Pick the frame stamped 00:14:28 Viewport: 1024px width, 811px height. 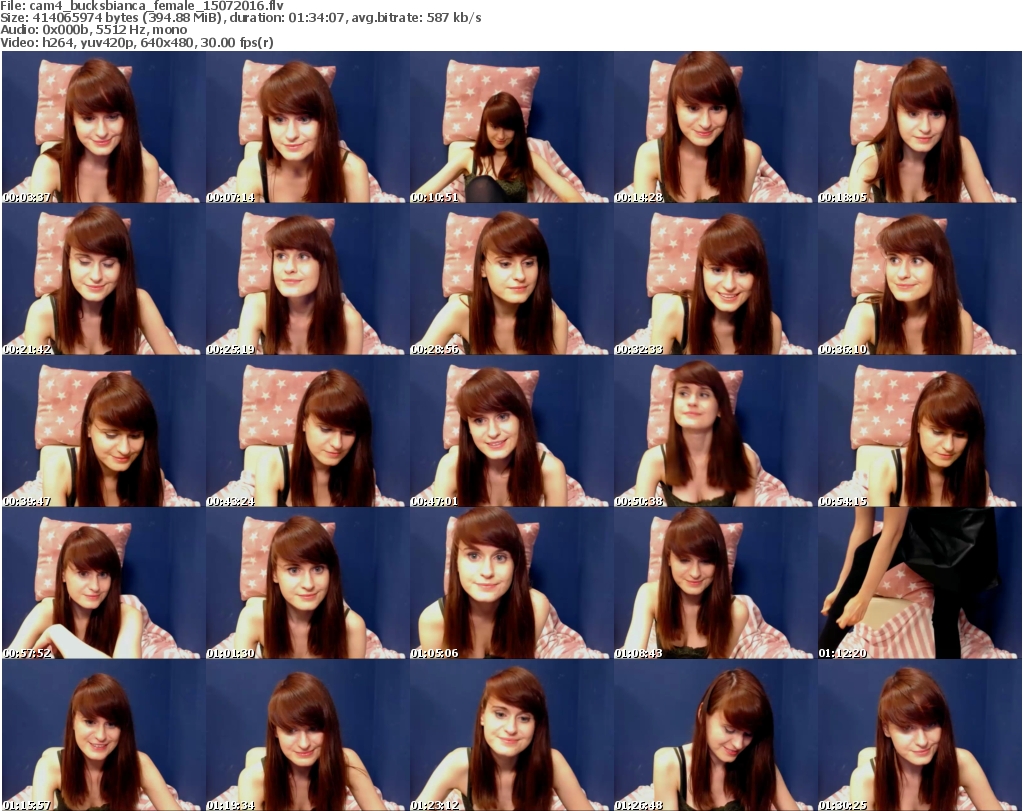[715, 127]
